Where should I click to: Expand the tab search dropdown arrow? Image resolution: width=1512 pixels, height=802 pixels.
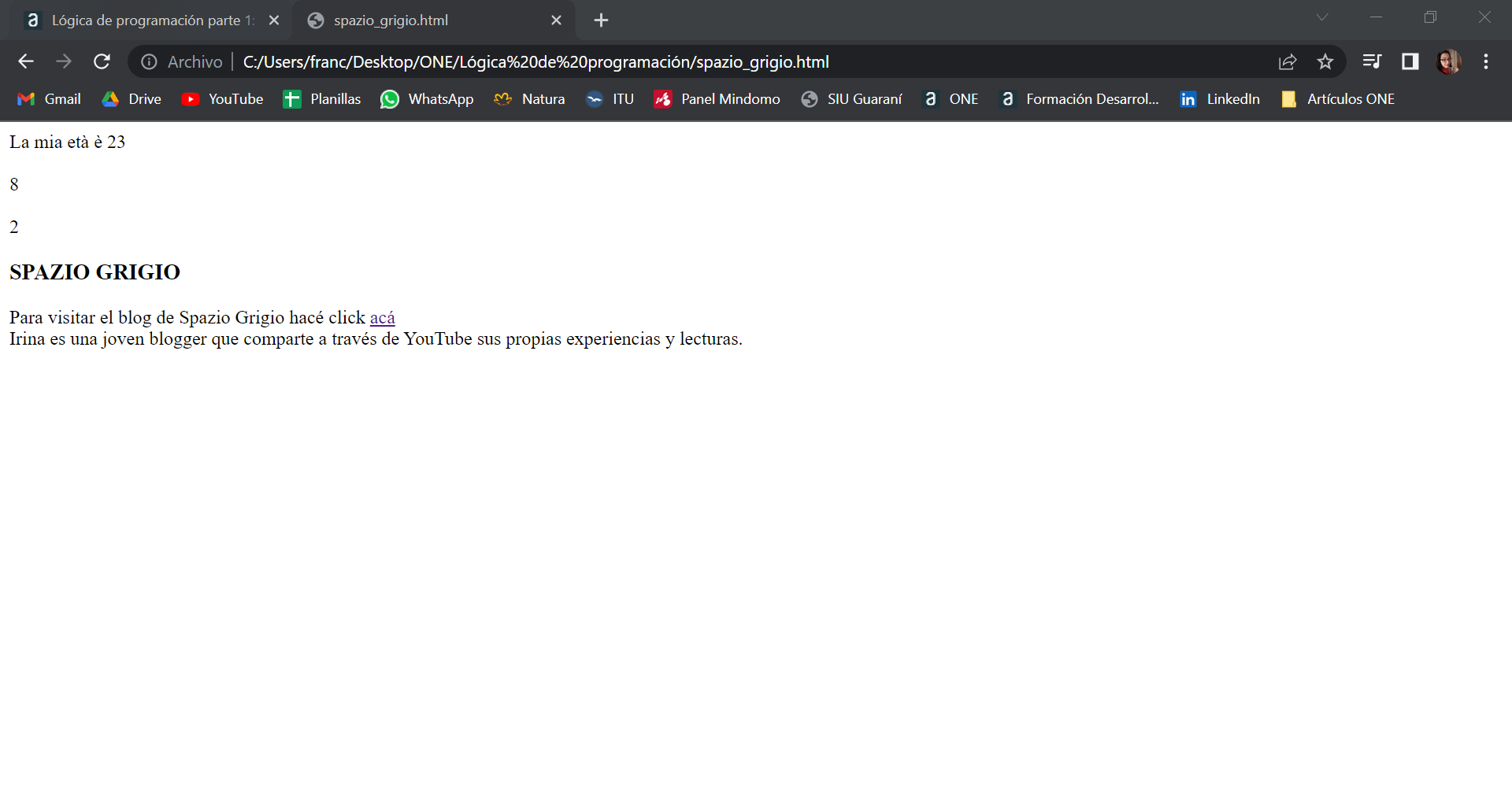[x=1322, y=17]
